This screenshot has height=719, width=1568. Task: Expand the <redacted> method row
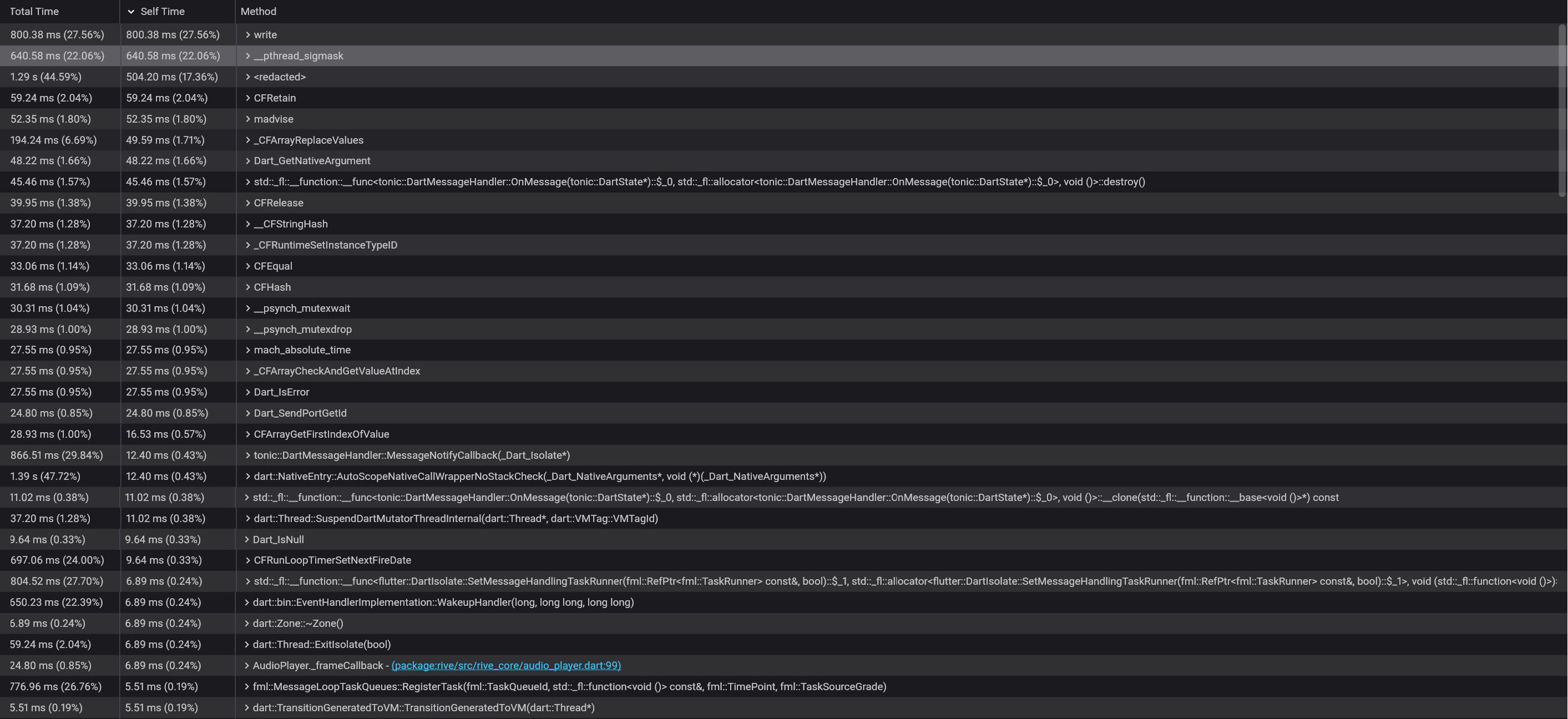click(x=247, y=77)
